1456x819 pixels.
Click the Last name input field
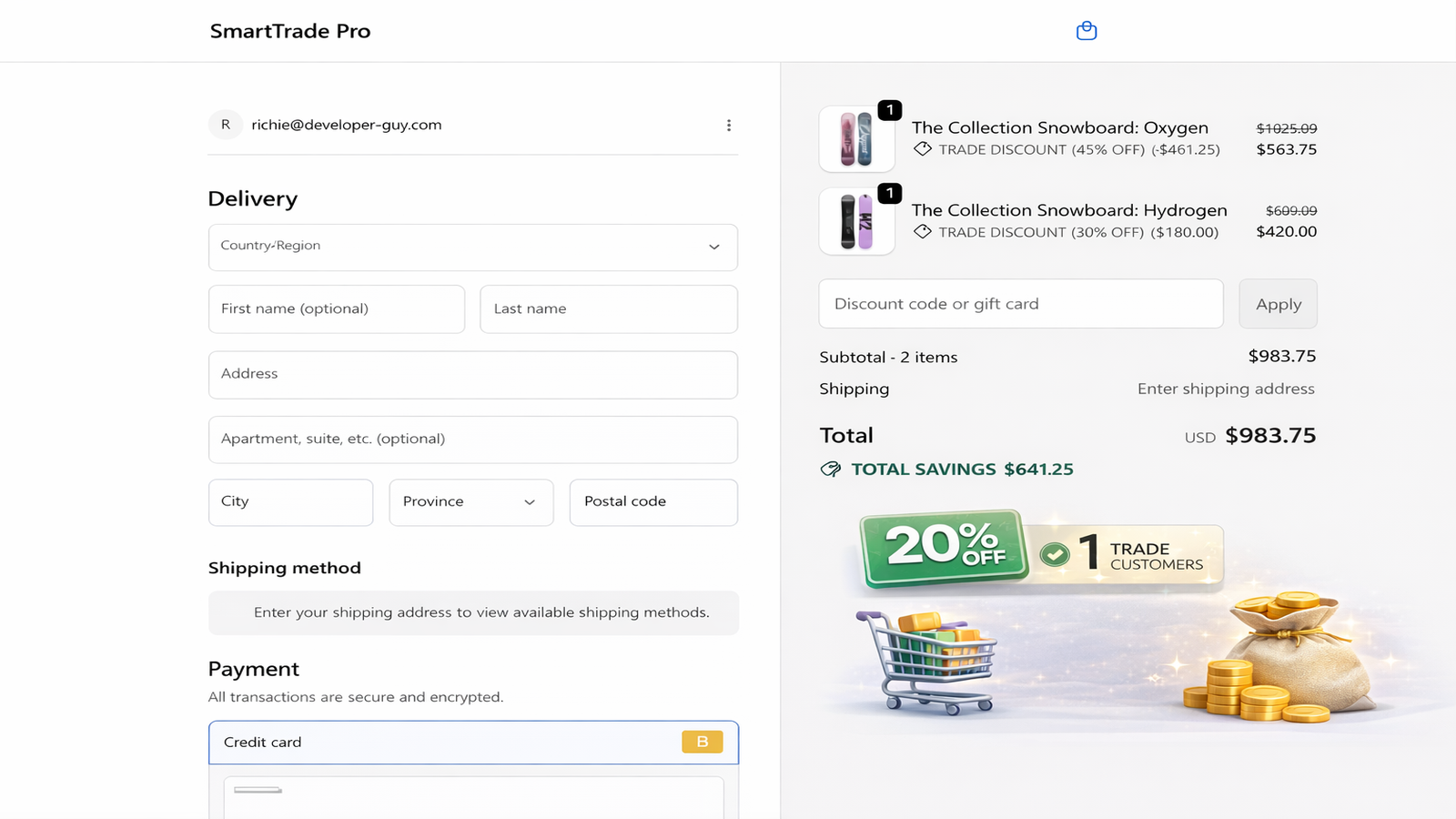click(x=608, y=308)
